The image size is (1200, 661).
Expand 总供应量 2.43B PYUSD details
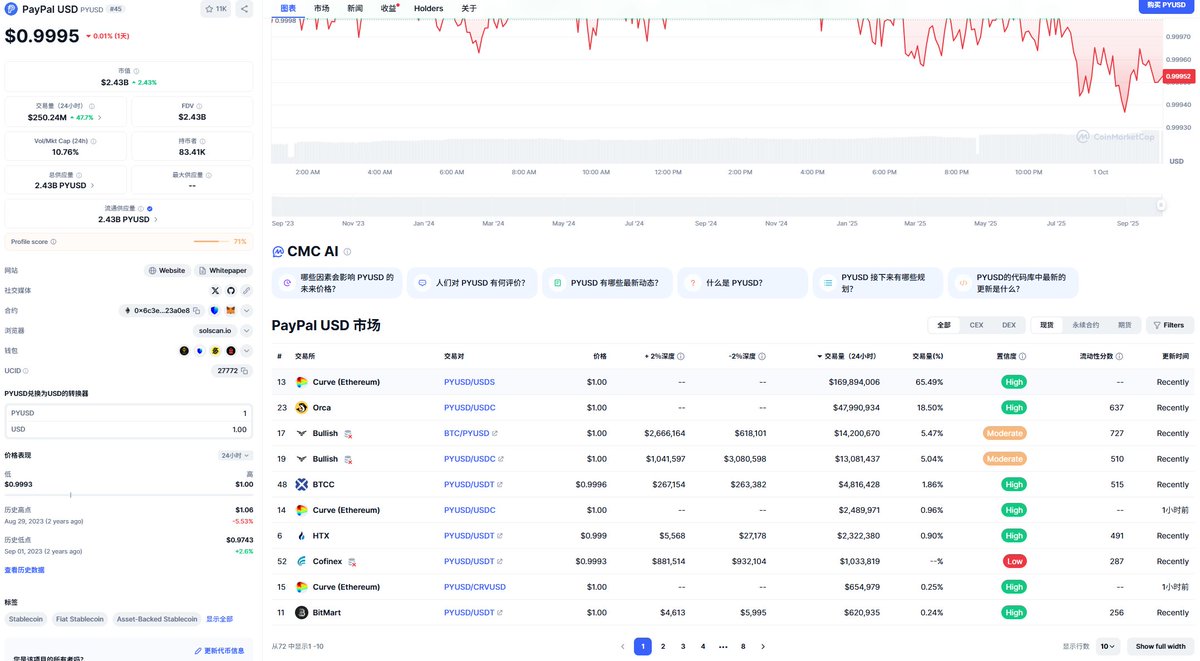click(x=93, y=185)
